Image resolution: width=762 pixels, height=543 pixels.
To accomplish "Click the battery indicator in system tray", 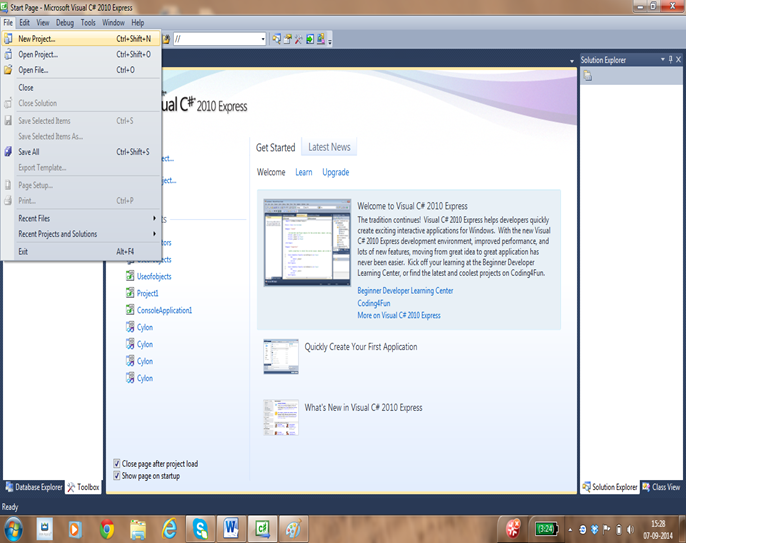I will (x=546, y=529).
